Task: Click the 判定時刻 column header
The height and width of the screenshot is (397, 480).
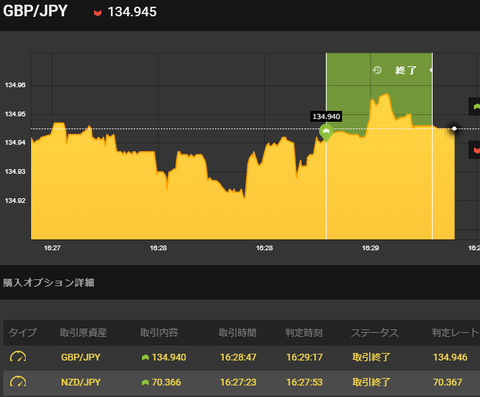Action: click(x=304, y=332)
